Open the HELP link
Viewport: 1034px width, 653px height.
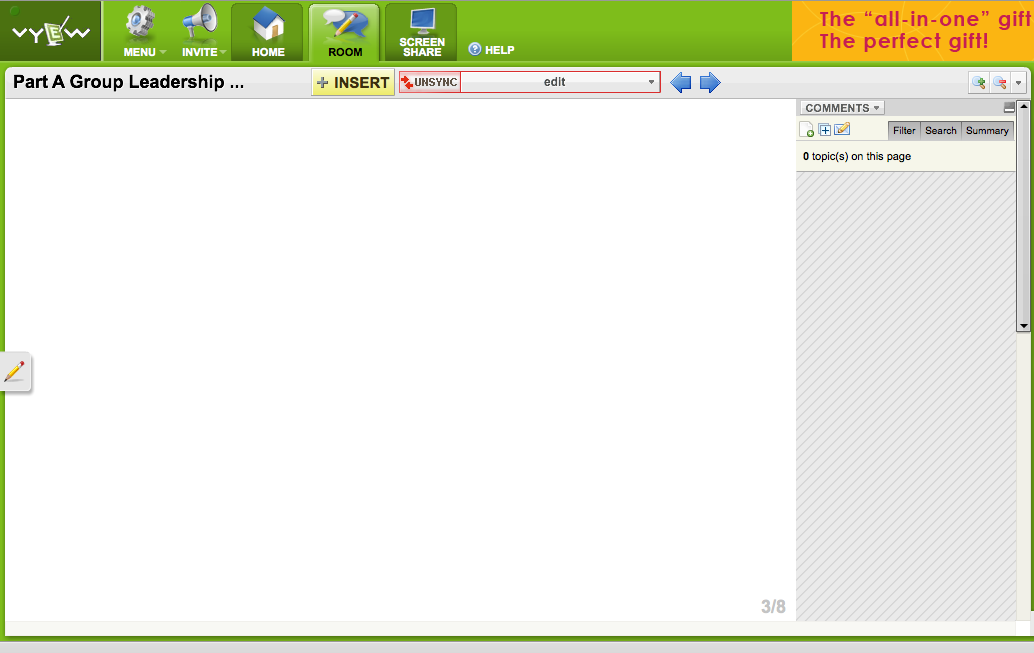491,49
